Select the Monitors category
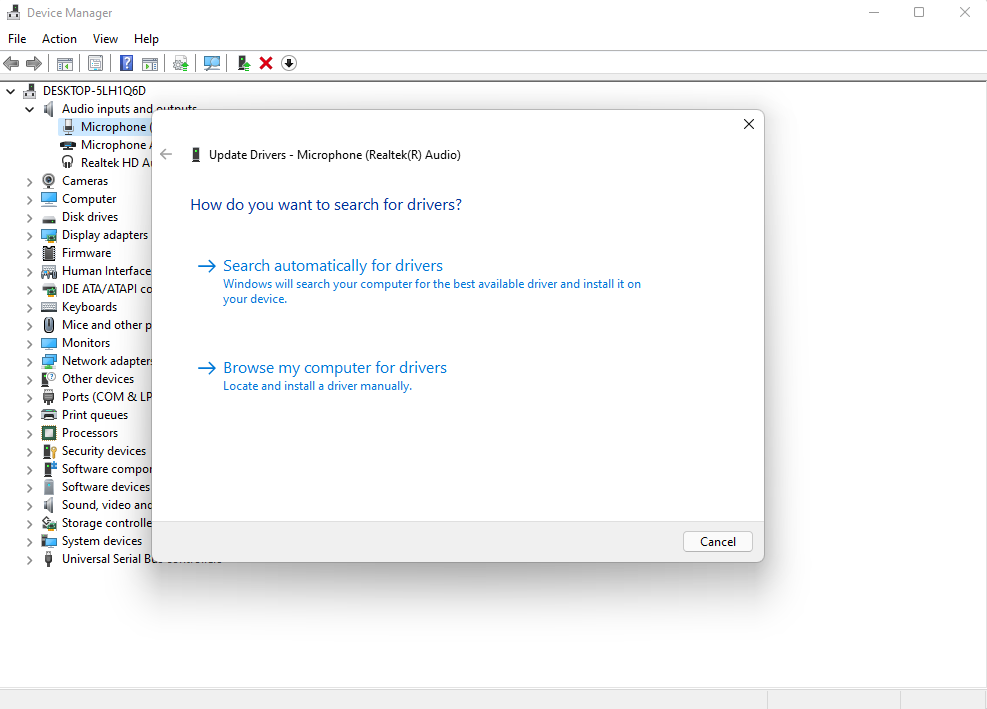The height and width of the screenshot is (709, 987). pos(86,343)
